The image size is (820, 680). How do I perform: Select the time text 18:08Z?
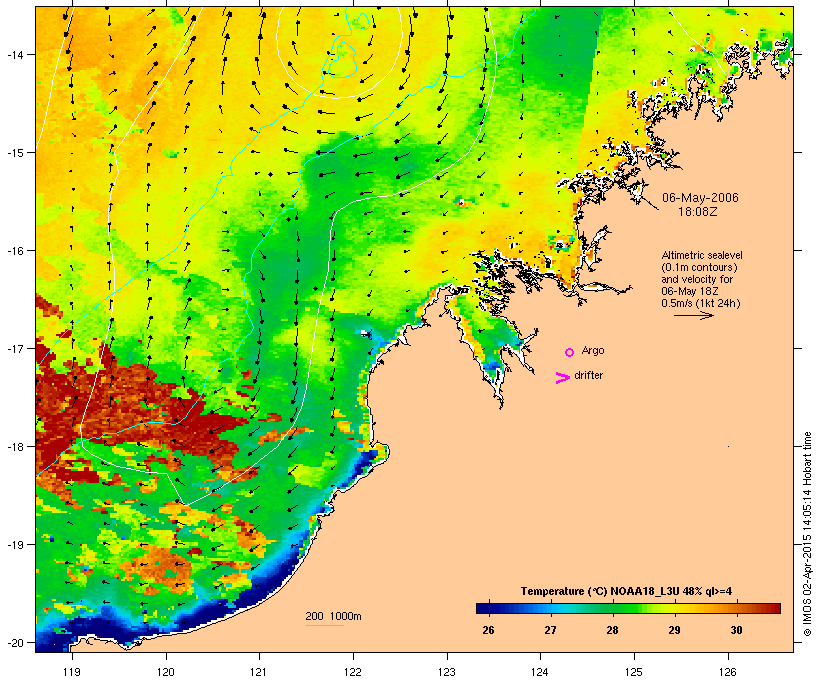[698, 212]
